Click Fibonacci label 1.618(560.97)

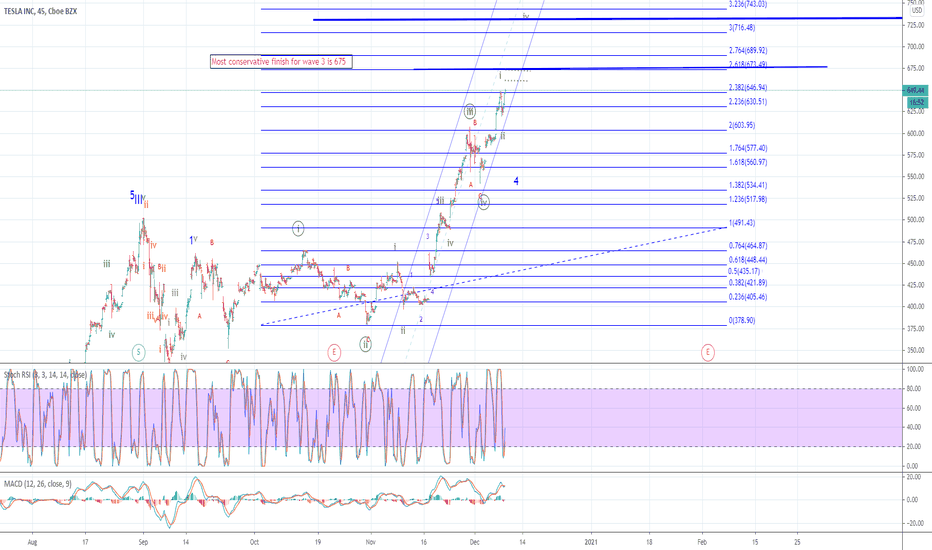[748, 162]
